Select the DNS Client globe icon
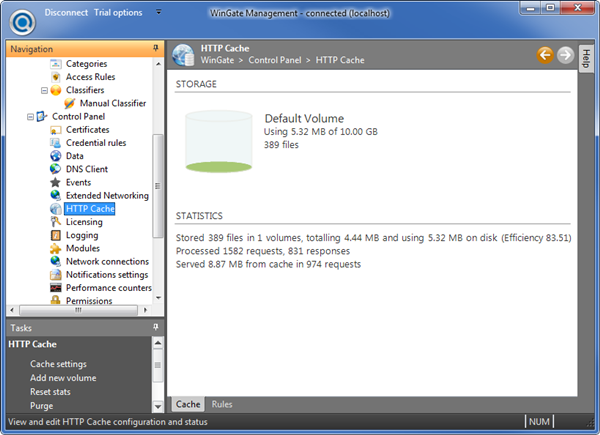Image resolution: width=600 pixels, height=435 pixels. [56, 169]
